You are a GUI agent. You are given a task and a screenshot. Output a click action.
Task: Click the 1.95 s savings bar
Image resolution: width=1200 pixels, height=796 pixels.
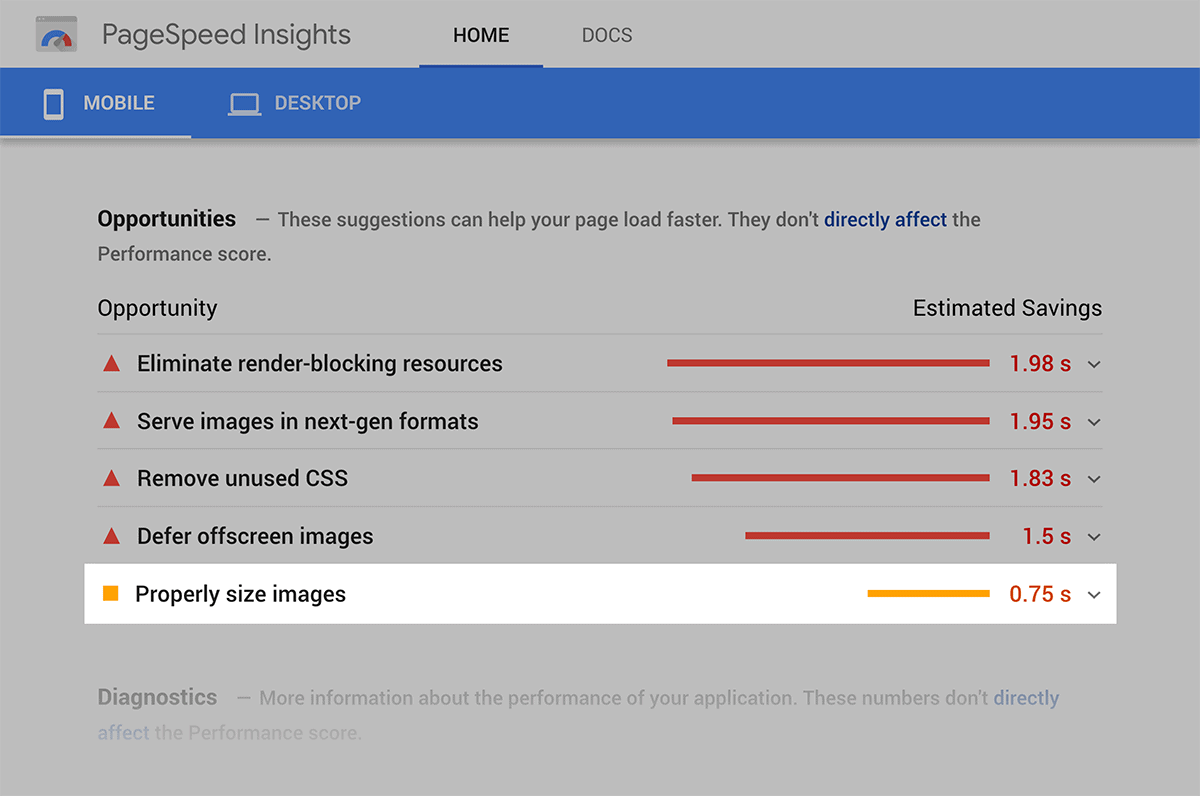831,422
